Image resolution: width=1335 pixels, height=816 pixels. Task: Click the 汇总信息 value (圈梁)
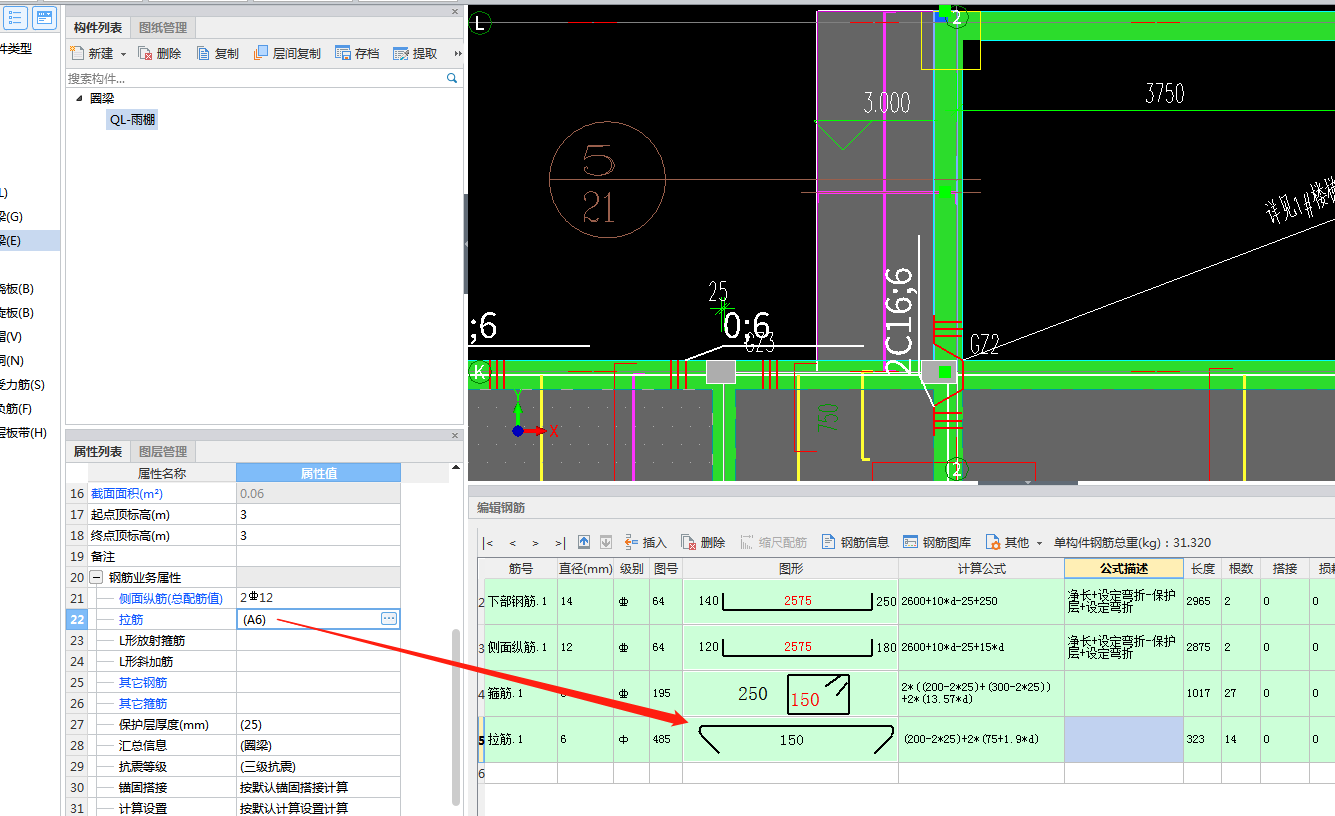tap(318, 745)
